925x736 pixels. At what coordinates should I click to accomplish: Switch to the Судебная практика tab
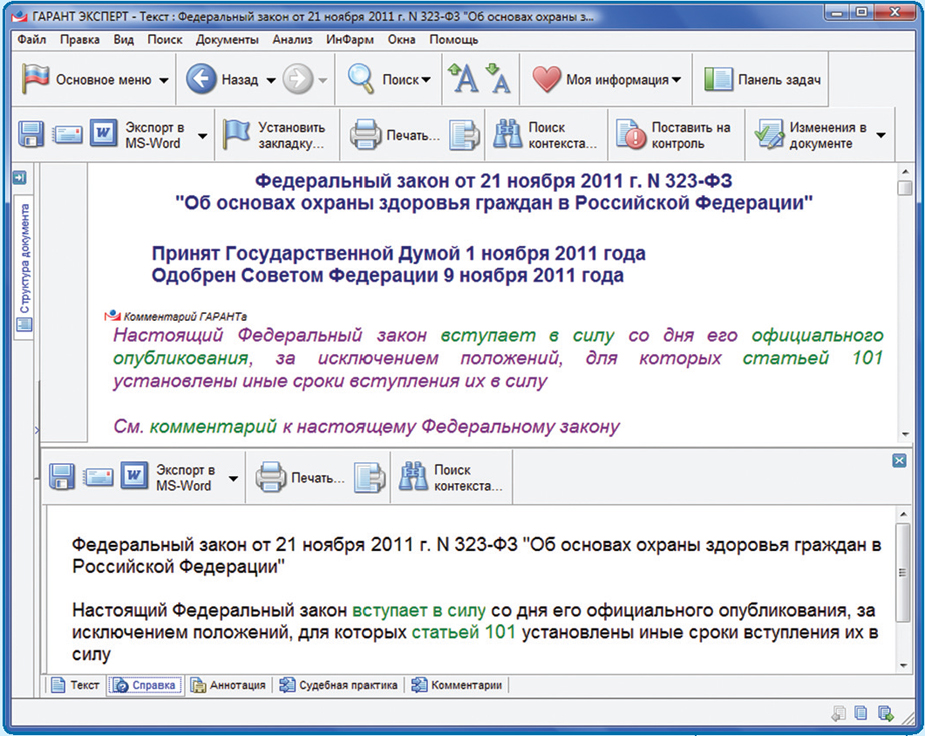(338, 685)
